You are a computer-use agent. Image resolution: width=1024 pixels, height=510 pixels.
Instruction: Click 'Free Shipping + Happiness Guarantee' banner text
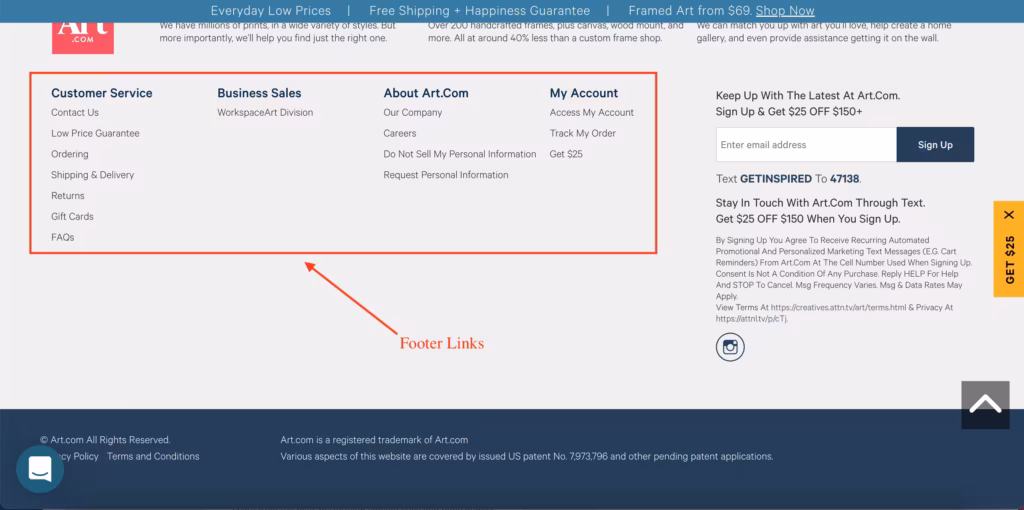[479, 11]
